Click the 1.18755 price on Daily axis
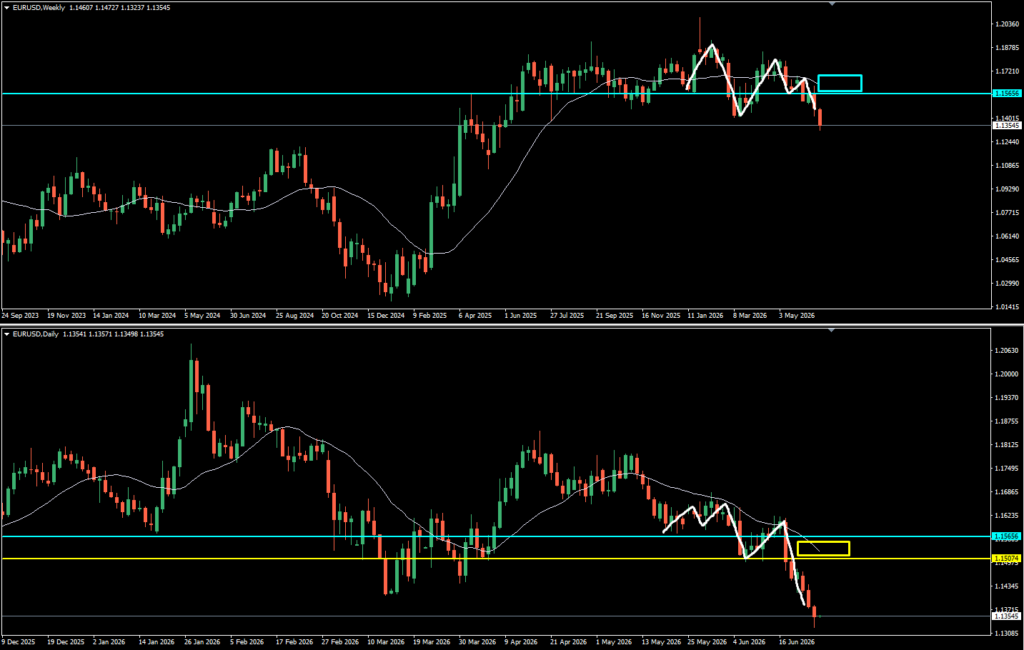This screenshot has width=1024, height=650. 1007,421
